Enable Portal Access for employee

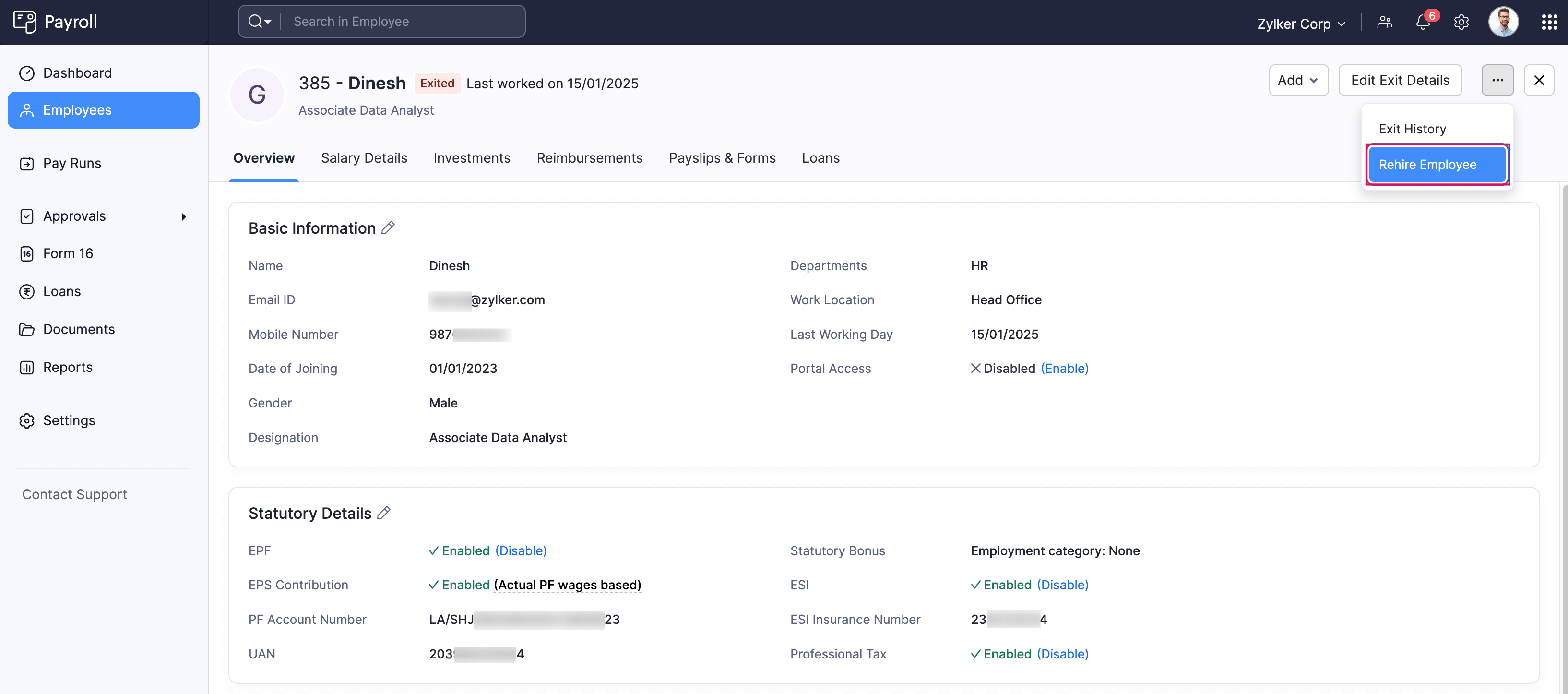click(1064, 368)
